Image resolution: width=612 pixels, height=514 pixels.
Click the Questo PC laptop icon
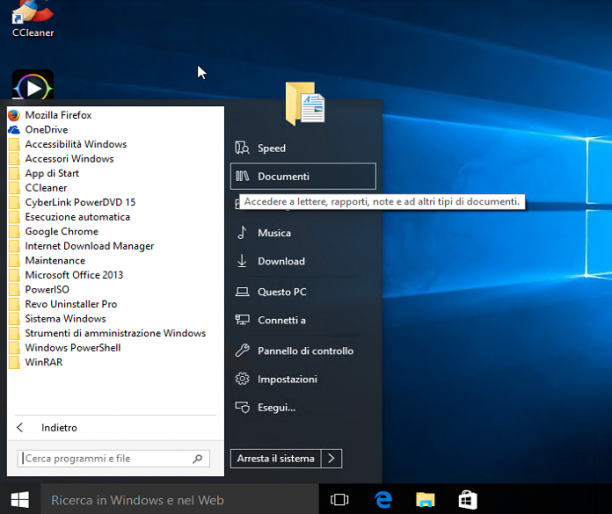tap(242, 292)
